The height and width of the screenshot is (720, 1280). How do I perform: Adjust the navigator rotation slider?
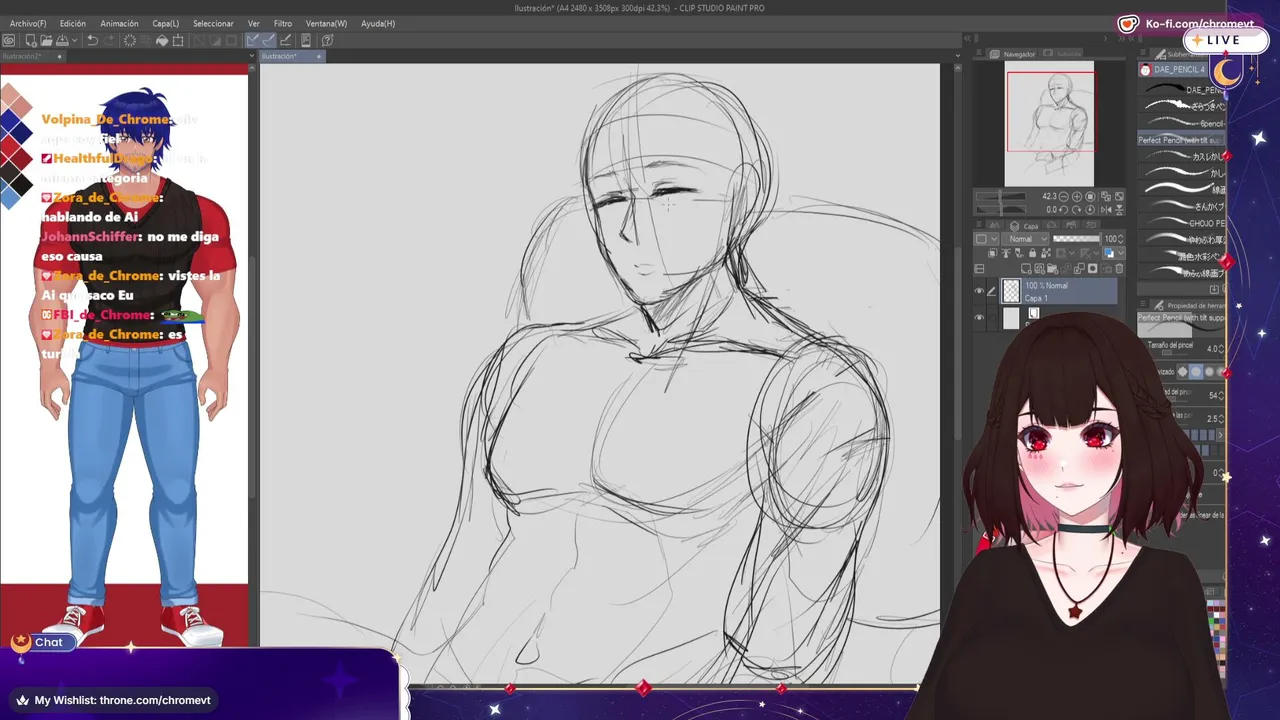(x=1000, y=210)
